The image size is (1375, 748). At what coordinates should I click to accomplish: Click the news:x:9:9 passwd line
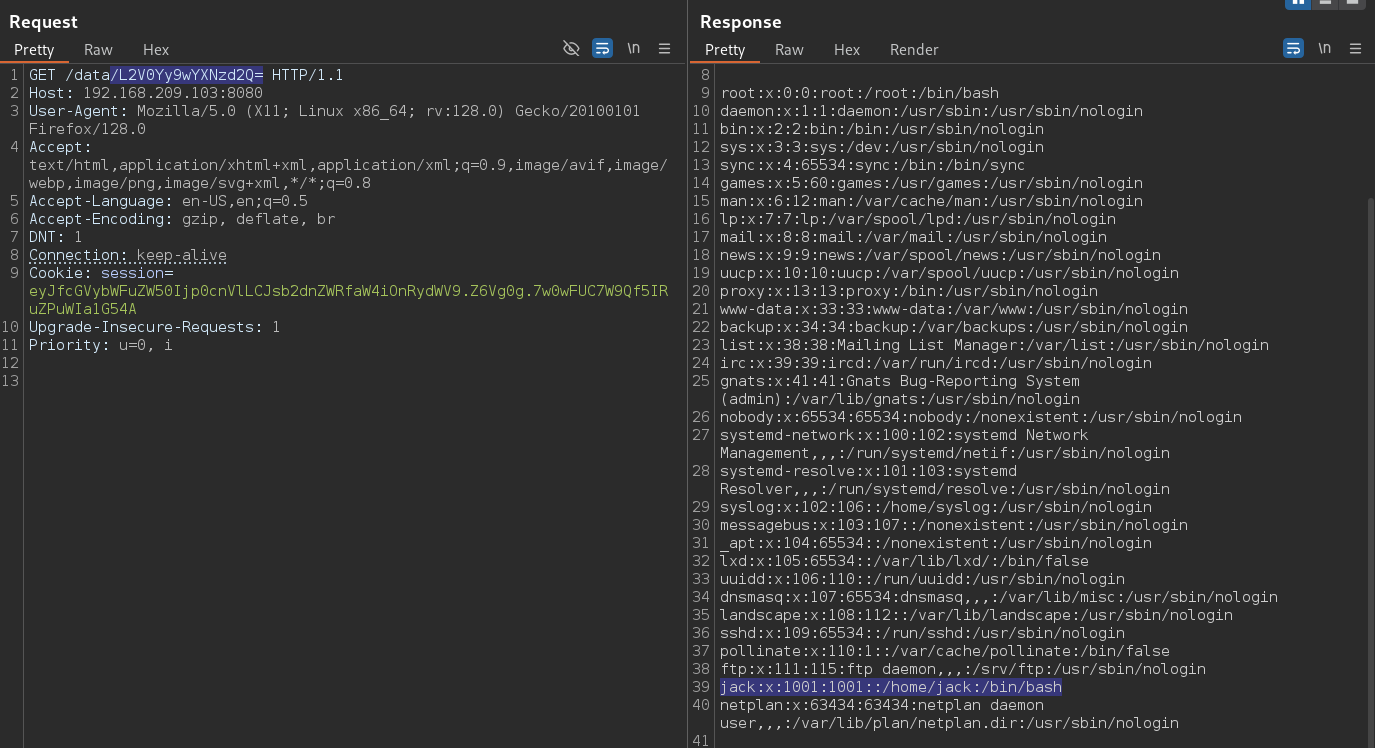point(940,255)
